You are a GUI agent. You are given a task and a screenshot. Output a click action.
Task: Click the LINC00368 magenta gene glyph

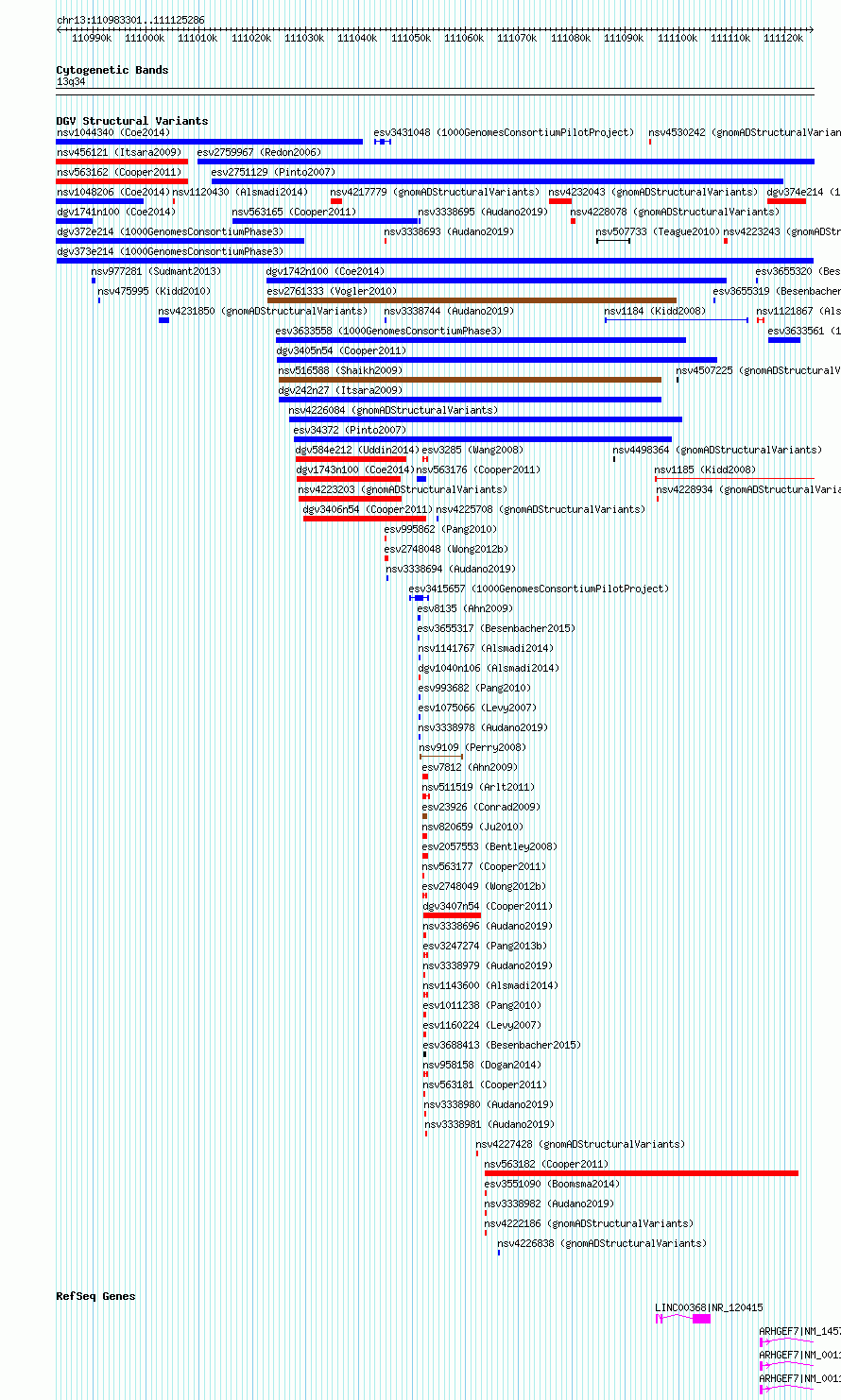click(683, 1319)
